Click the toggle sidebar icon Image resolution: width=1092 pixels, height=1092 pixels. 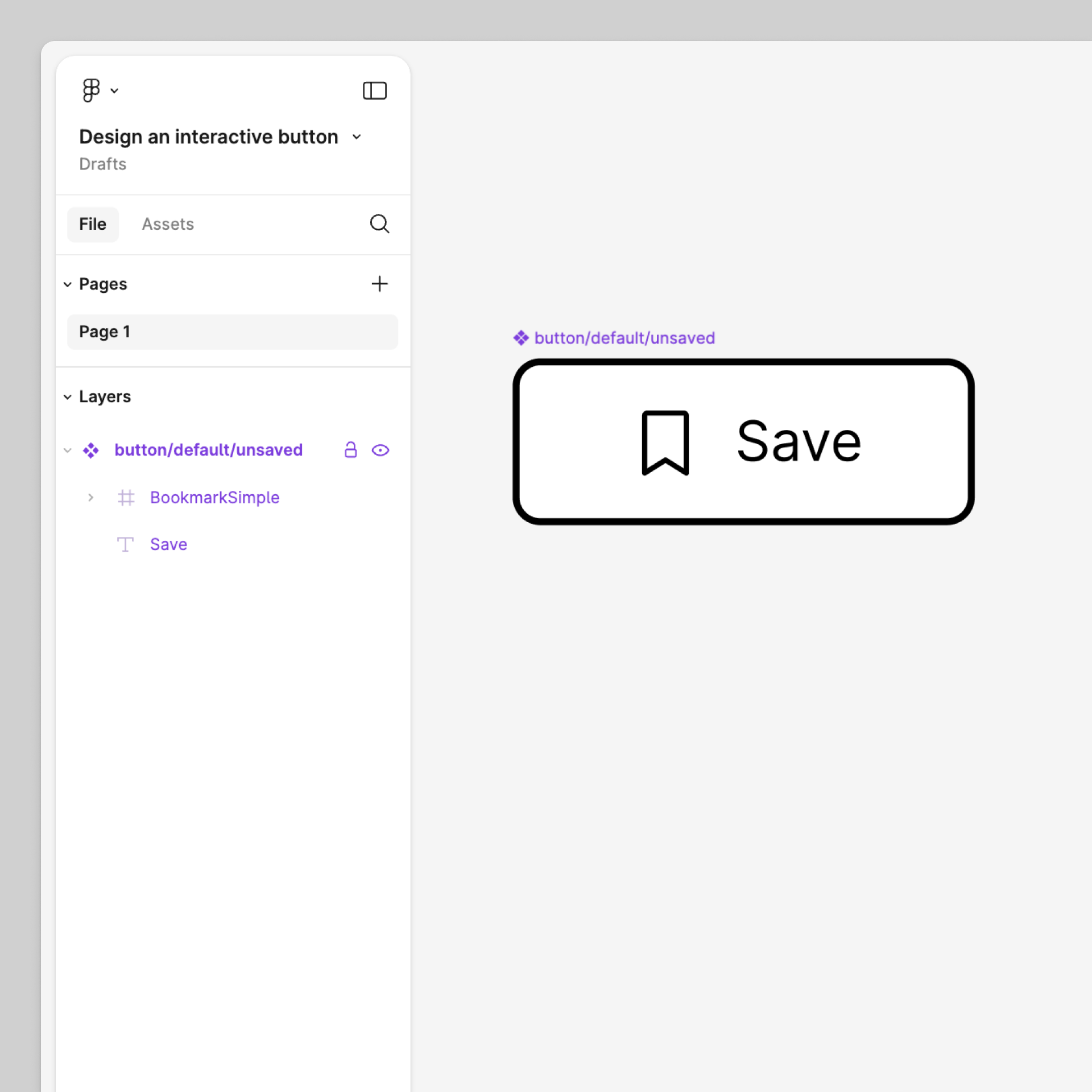point(375,90)
